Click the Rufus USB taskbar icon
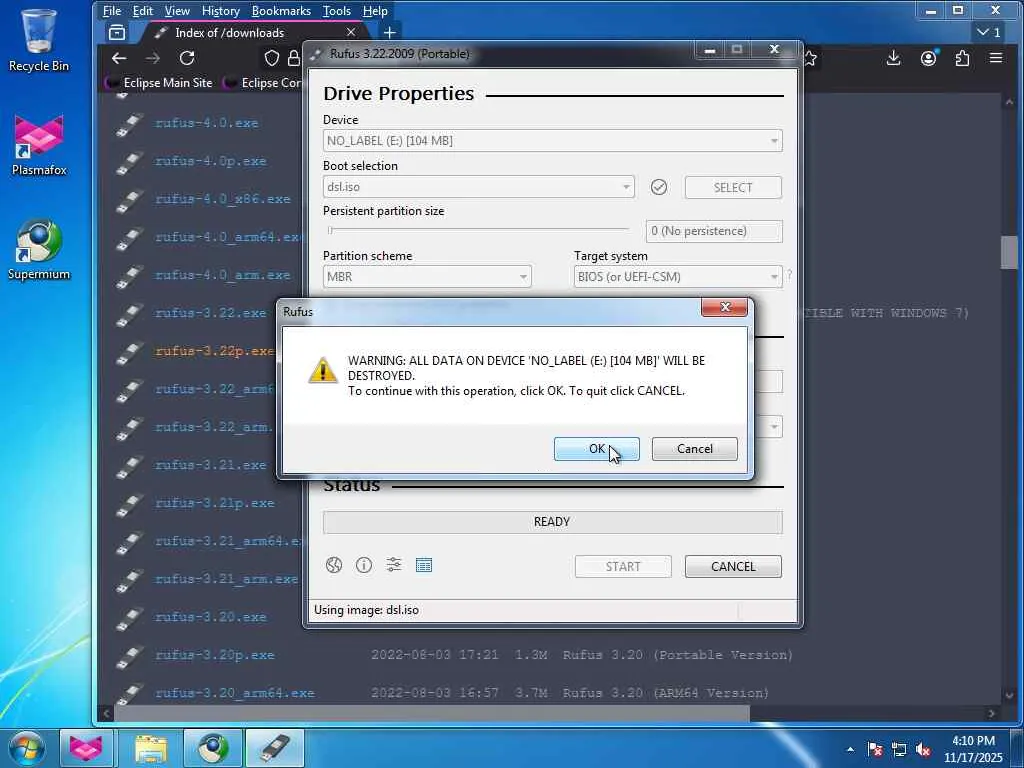The image size is (1024, 768). pyautogui.click(x=275, y=748)
